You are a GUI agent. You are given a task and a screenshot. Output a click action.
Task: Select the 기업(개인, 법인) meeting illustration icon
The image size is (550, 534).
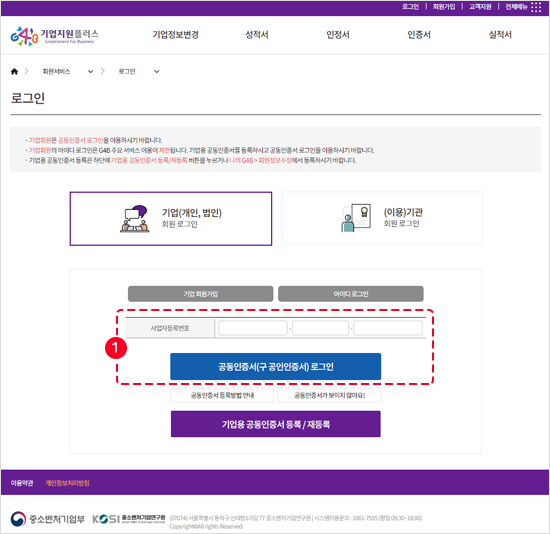134,219
